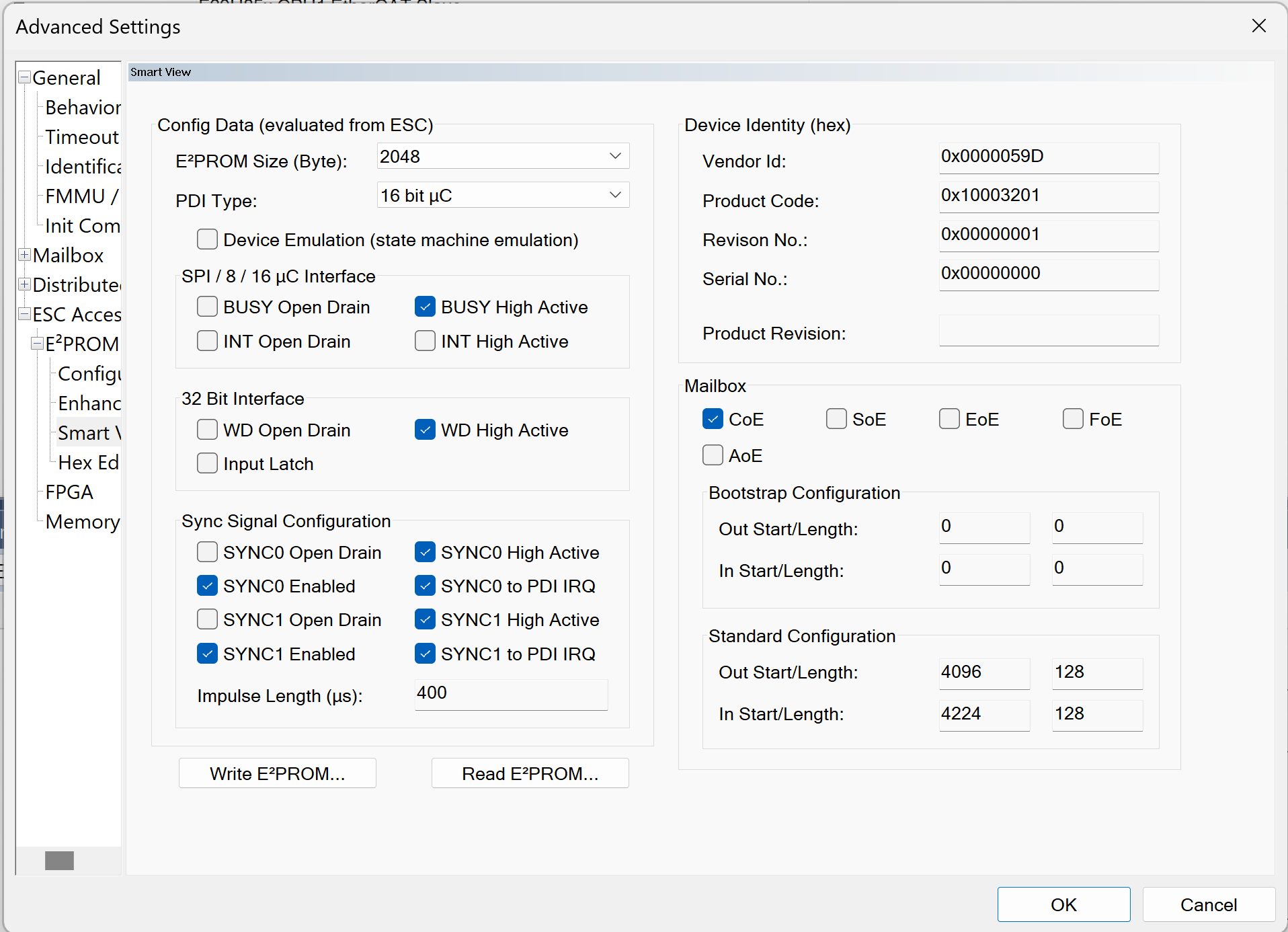This screenshot has width=1288, height=932.
Task: Uncheck BUSY High Active
Action: (425, 307)
